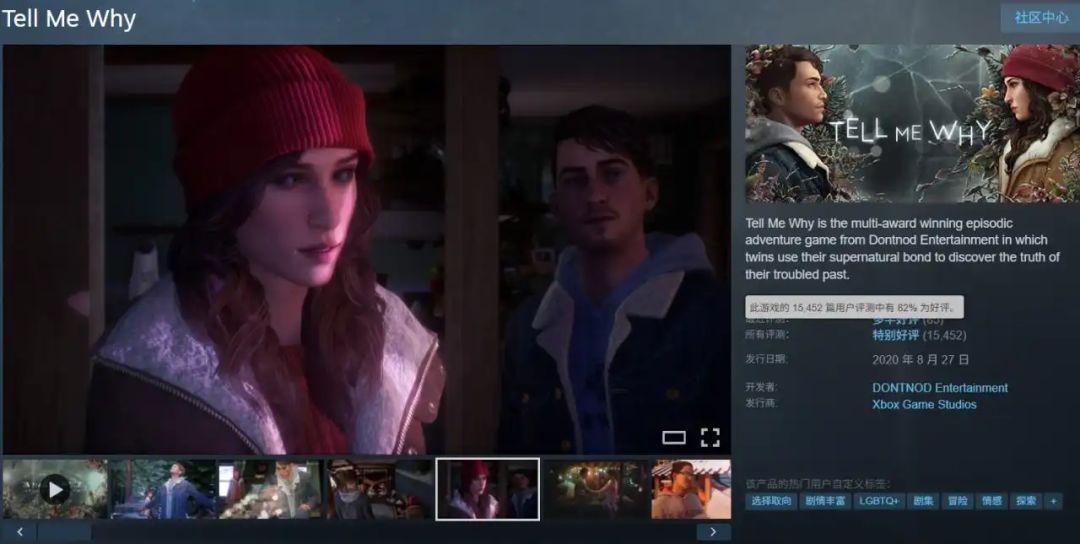Click the thumbnail strip scrollbar handle

[64, 532]
